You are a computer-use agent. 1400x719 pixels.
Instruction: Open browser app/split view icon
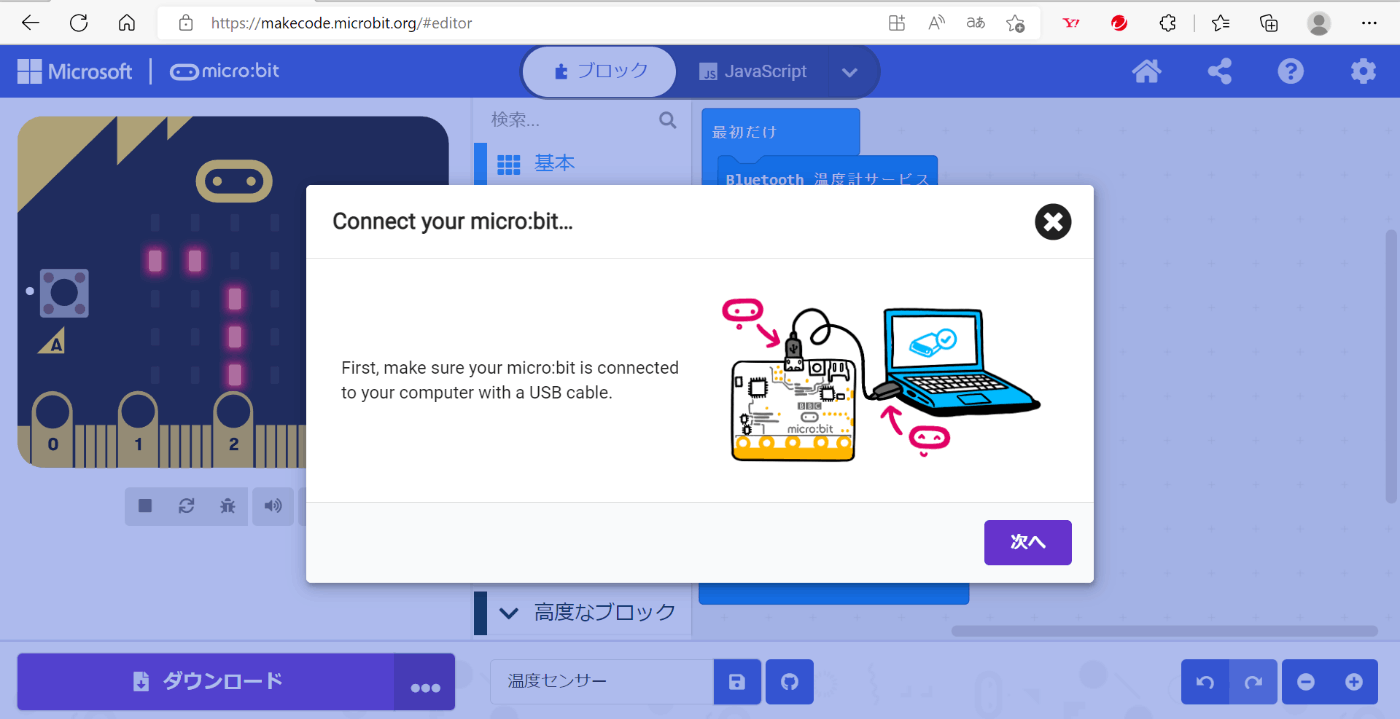[x=897, y=22]
